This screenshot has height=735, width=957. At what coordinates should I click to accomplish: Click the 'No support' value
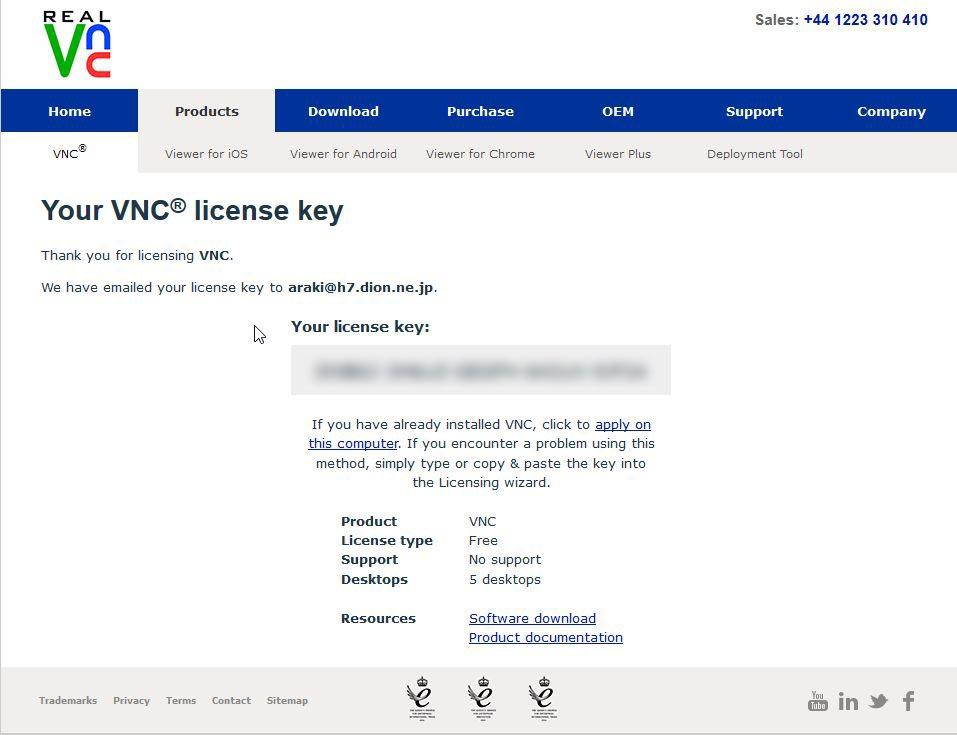coord(505,560)
